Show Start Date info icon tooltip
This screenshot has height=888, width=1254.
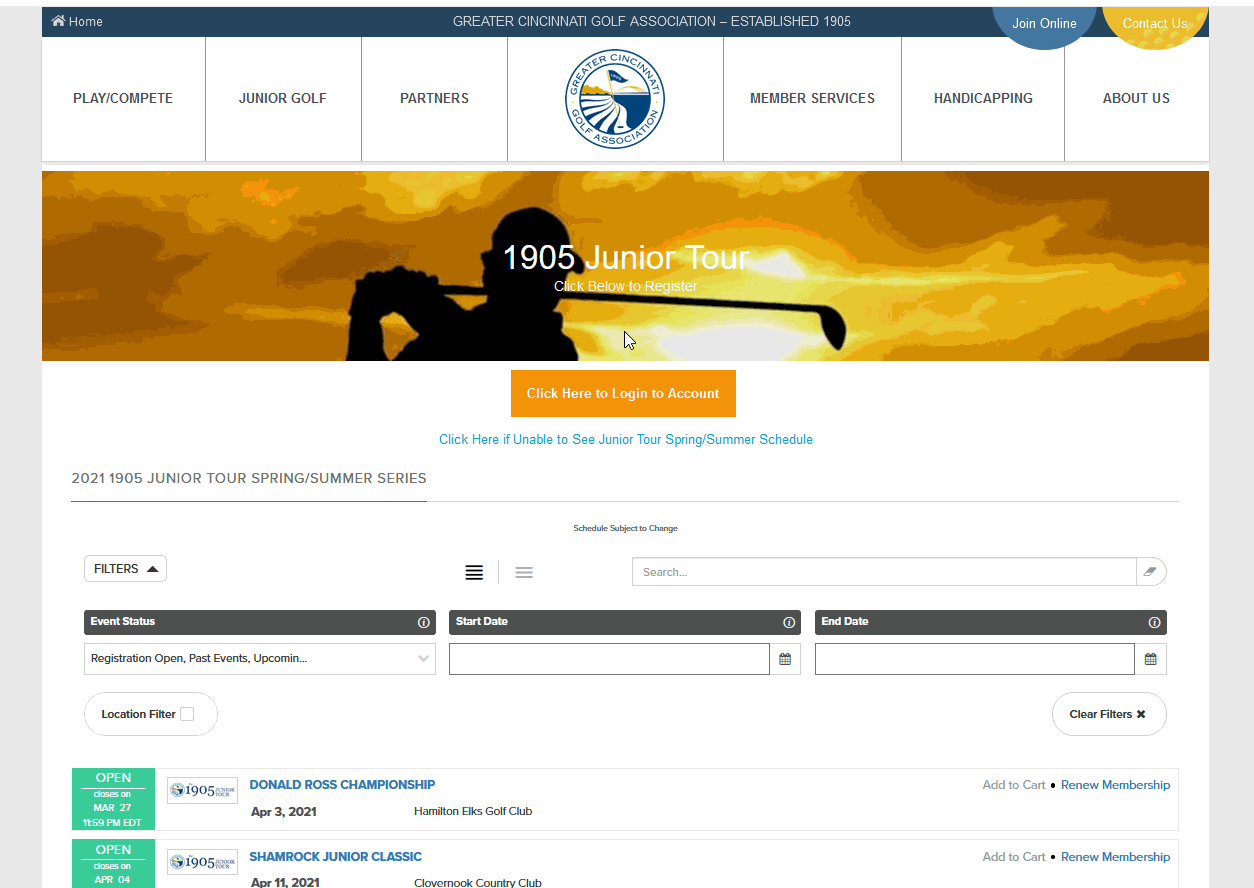coord(789,622)
